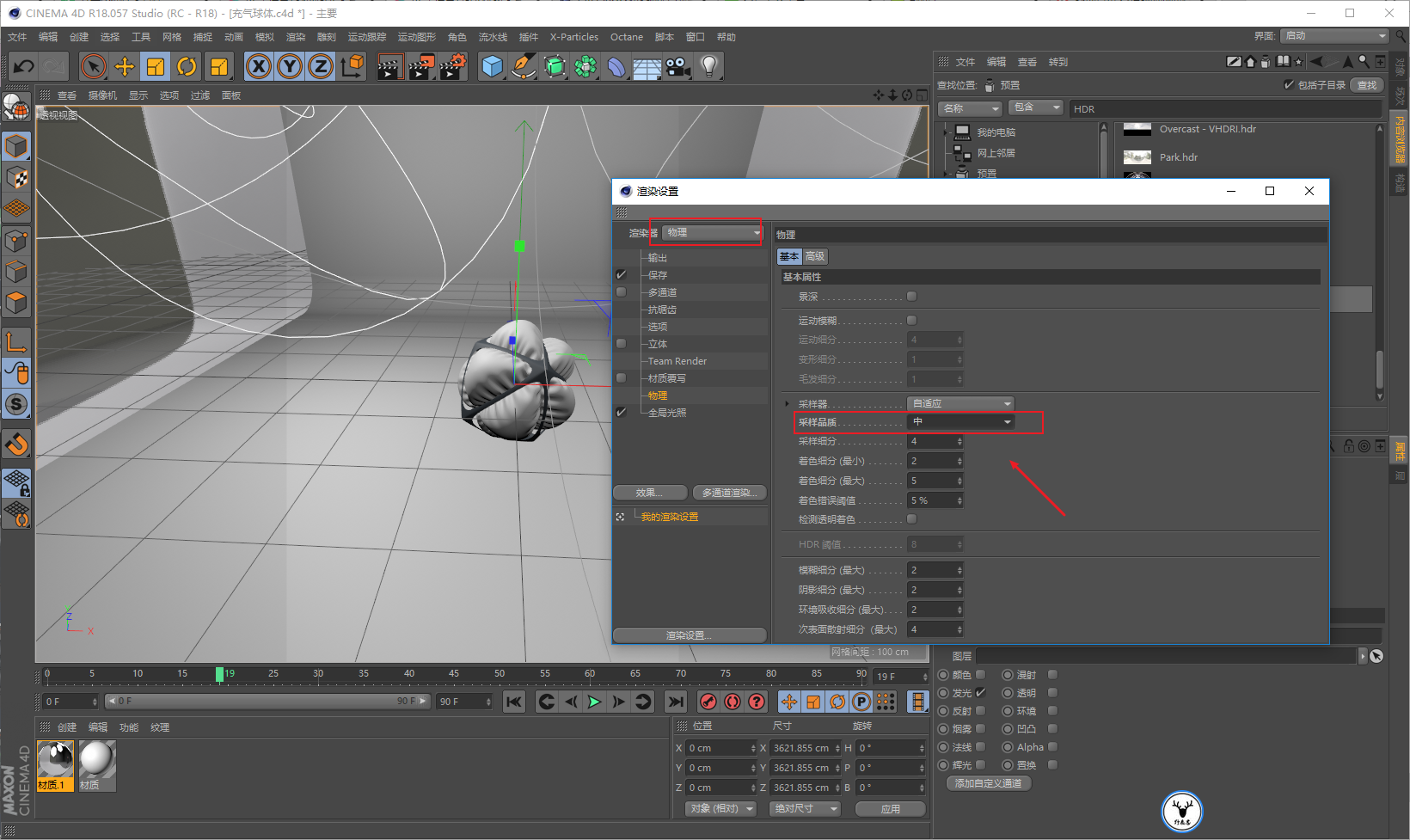Go to end of timeline
This screenshot has height=840, width=1410.
(x=676, y=702)
